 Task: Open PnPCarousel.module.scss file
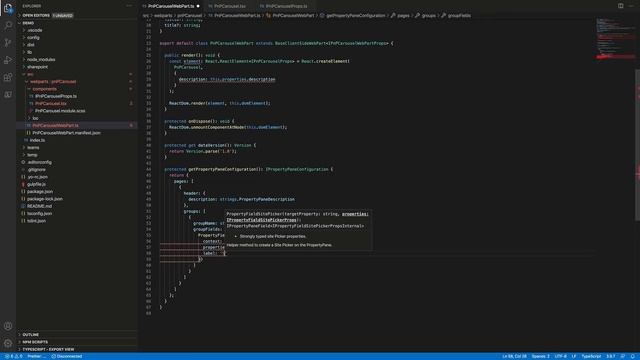[x=60, y=111]
